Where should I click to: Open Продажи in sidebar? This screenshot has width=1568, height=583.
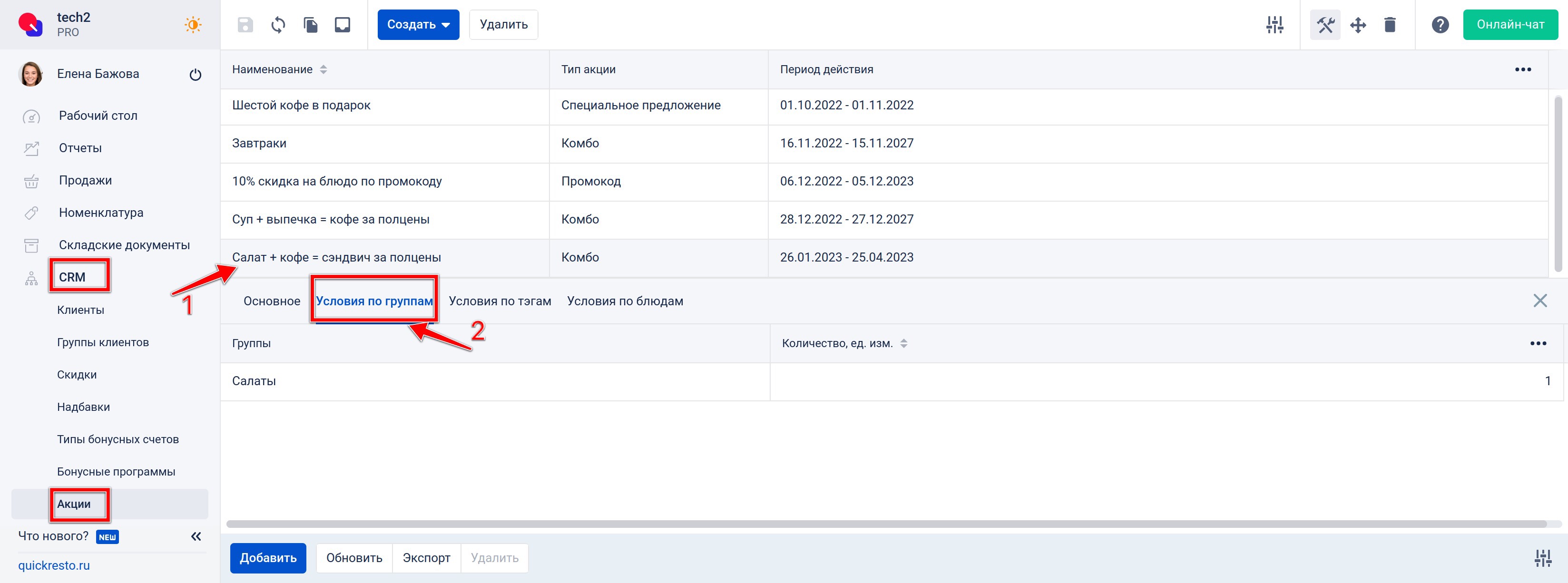pyautogui.click(x=85, y=180)
